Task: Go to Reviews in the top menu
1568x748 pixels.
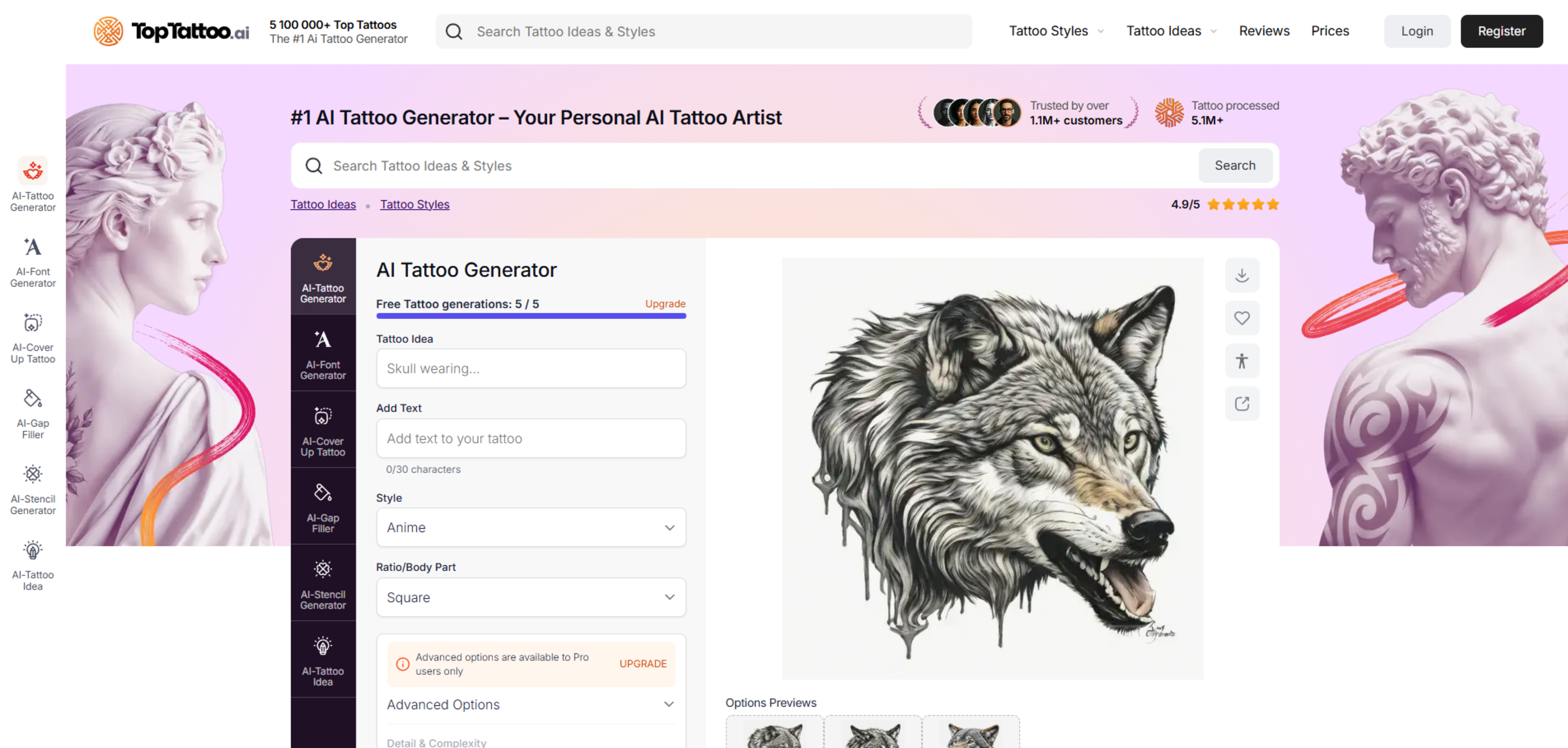Action: (x=1264, y=31)
